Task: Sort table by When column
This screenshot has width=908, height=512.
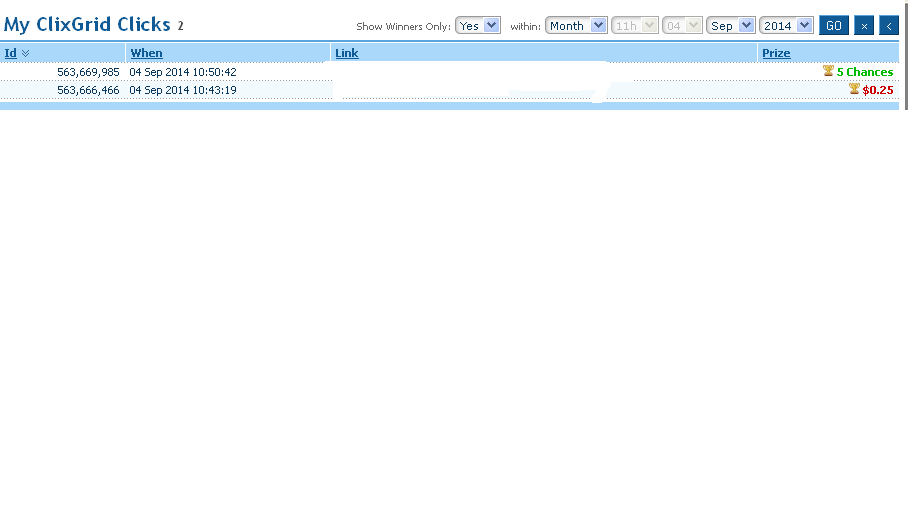Action: click(x=146, y=53)
